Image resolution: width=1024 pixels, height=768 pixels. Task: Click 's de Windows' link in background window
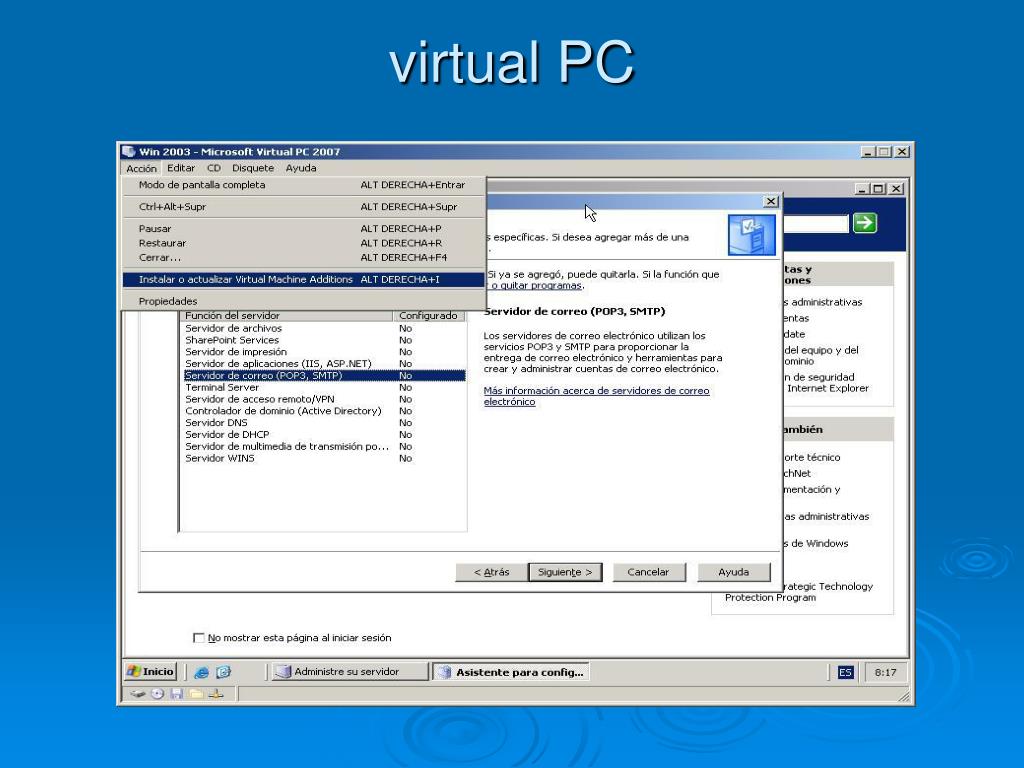[x=816, y=543]
